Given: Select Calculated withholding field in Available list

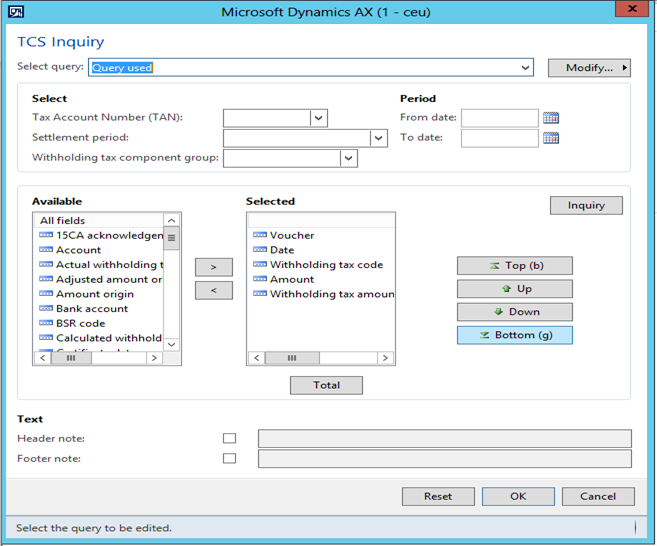Looking at the screenshot, I should 101,338.
